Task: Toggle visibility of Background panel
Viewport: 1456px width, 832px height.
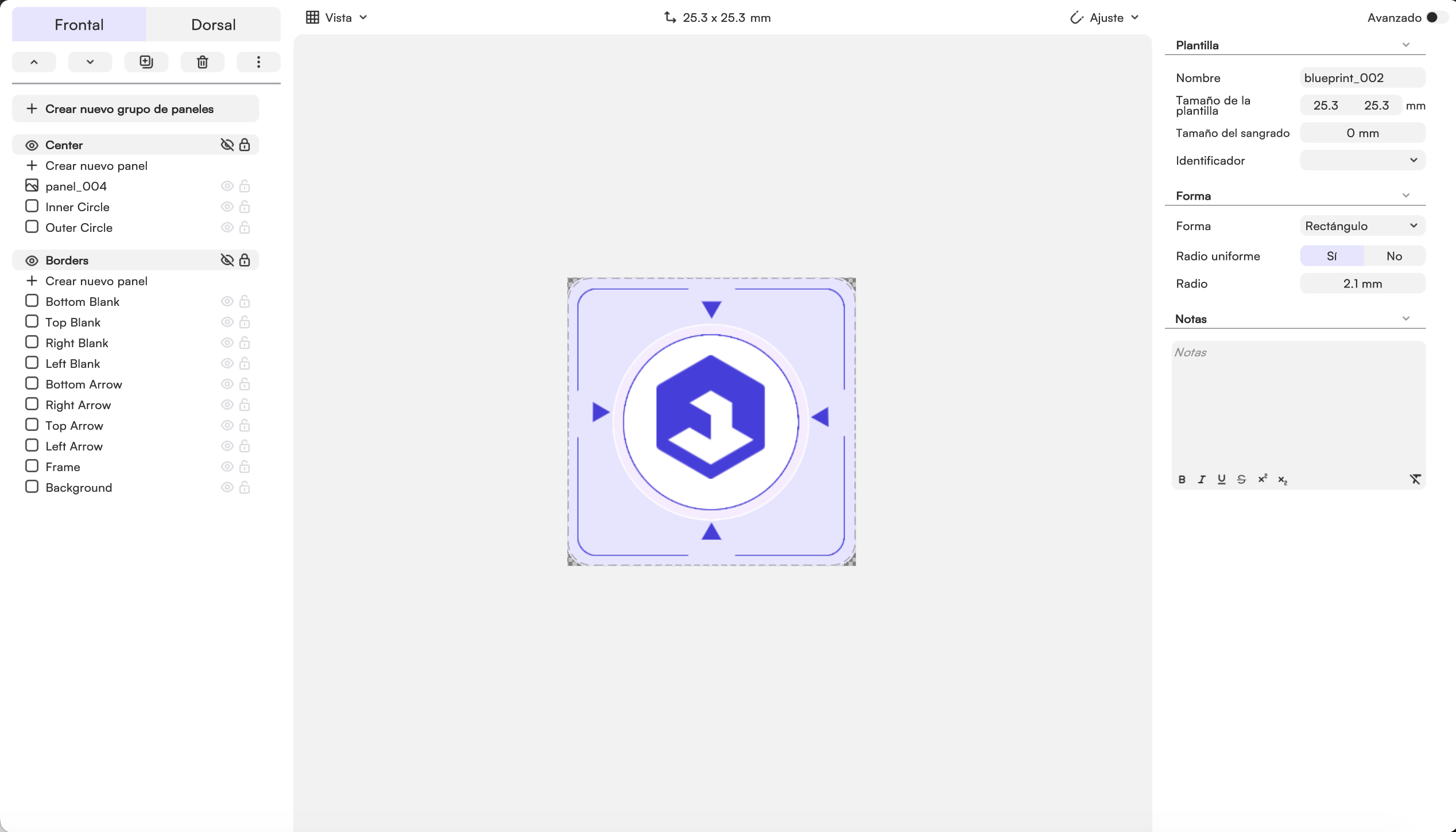Action: coord(227,487)
